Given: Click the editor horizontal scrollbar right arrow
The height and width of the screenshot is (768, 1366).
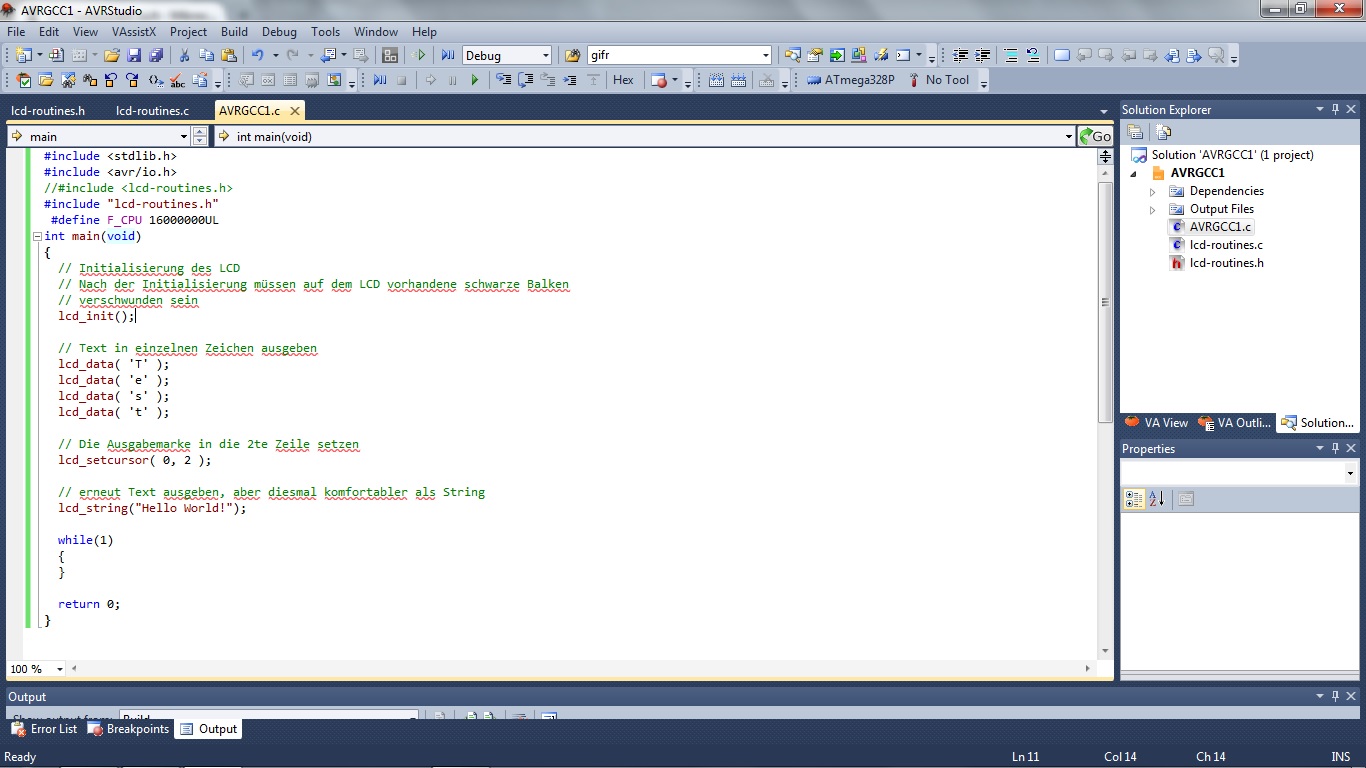Looking at the screenshot, I should [1089, 669].
